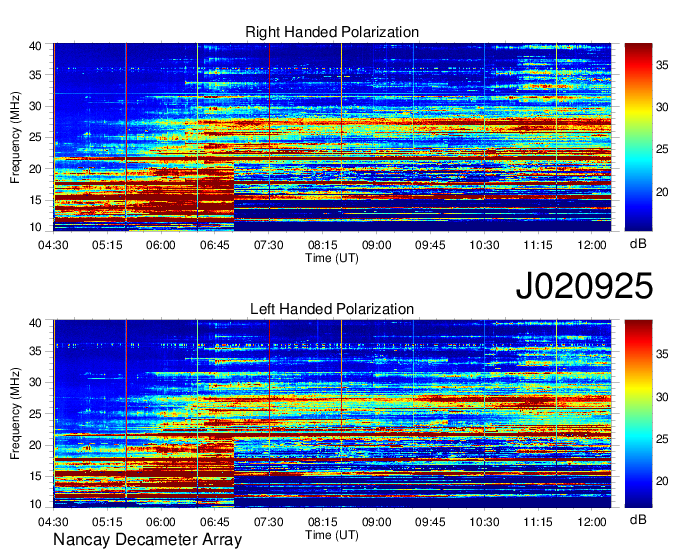Click the Right Handed plot's color scale bar
This screenshot has width=680, height=552.
click(638, 137)
